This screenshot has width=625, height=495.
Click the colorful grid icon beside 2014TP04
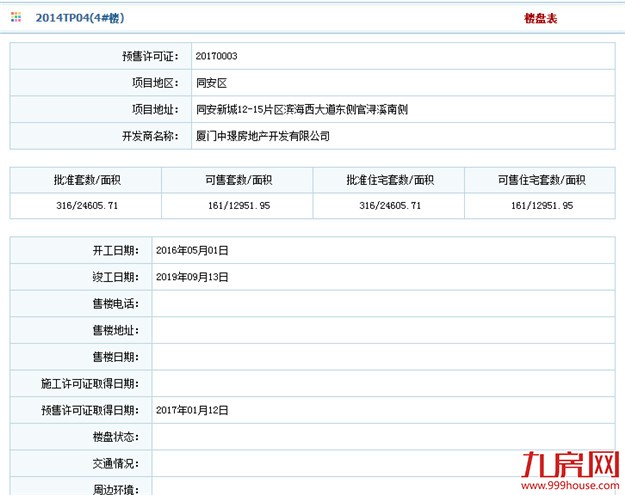(x=16, y=17)
